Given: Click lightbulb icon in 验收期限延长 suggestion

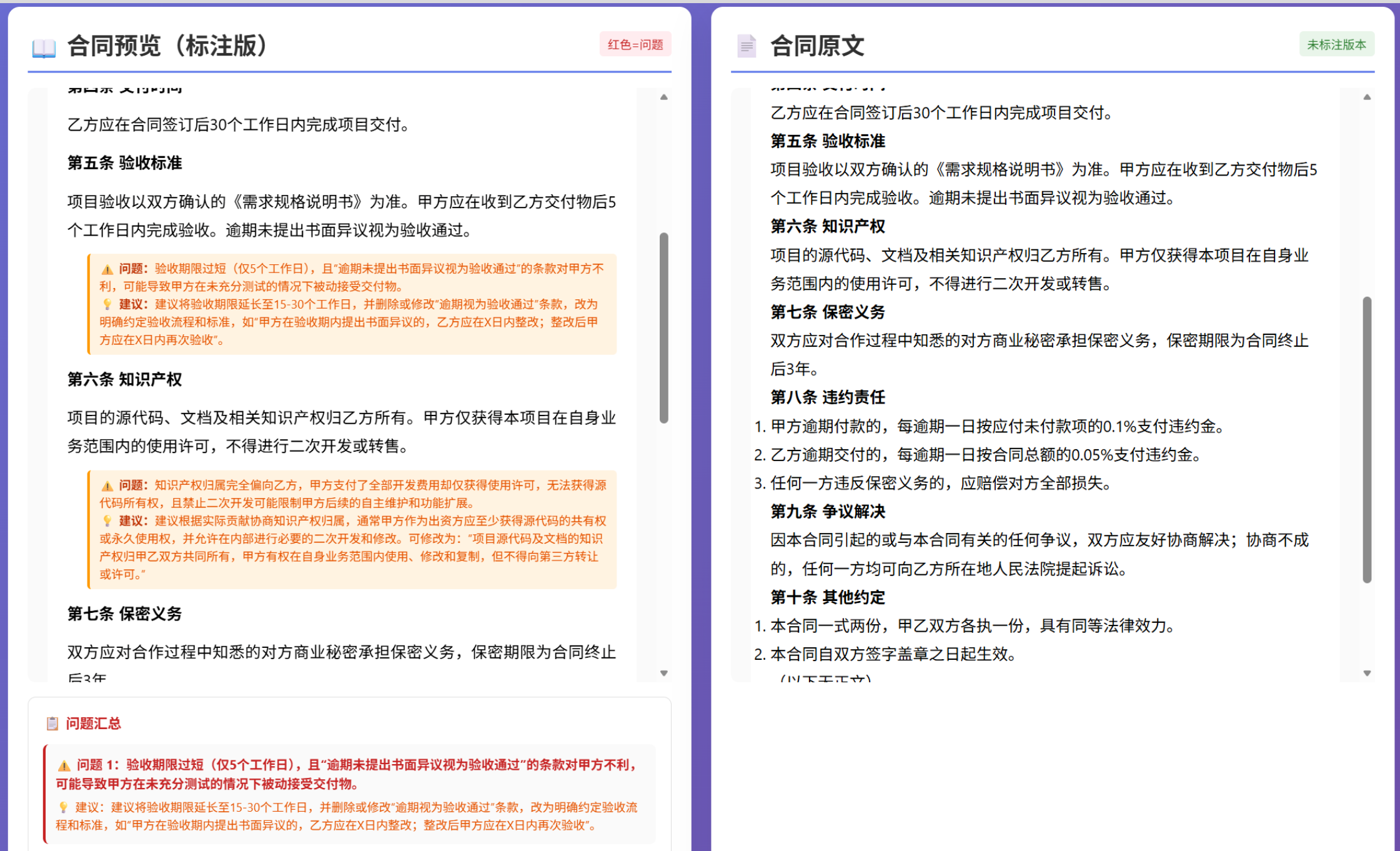Looking at the screenshot, I should [x=107, y=304].
